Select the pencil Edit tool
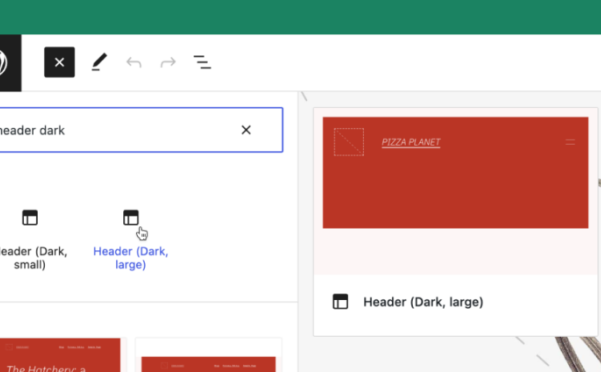 99,62
